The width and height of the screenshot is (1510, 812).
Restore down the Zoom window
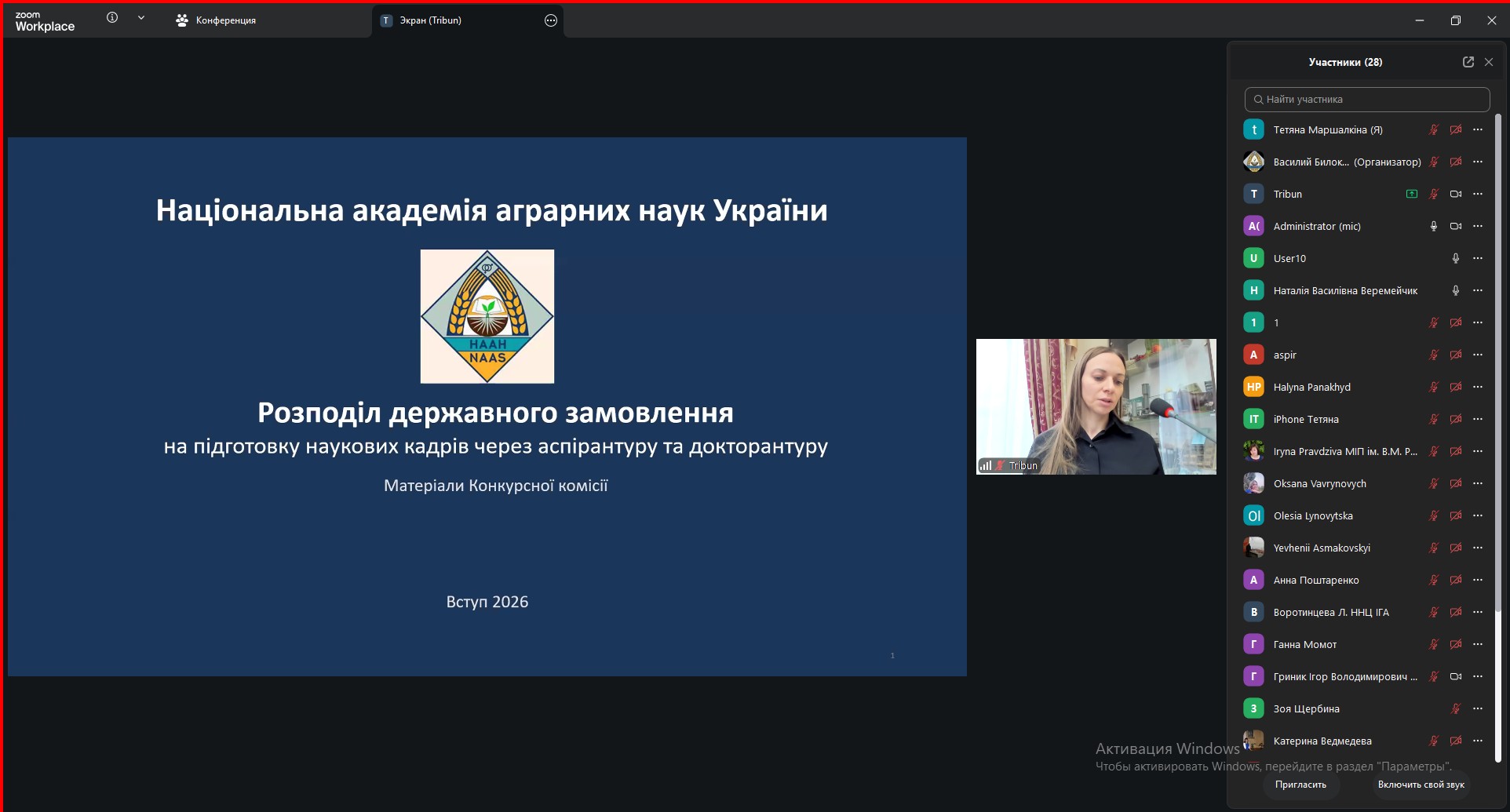point(1456,20)
